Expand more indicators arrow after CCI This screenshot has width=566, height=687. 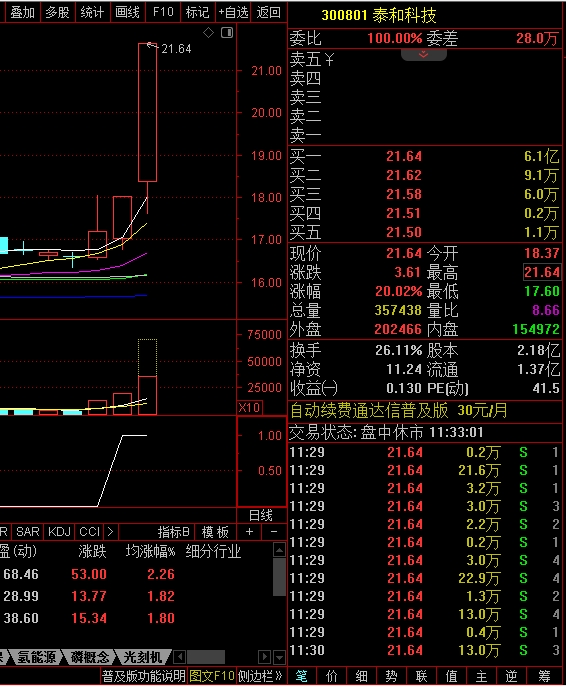pos(110,532)
